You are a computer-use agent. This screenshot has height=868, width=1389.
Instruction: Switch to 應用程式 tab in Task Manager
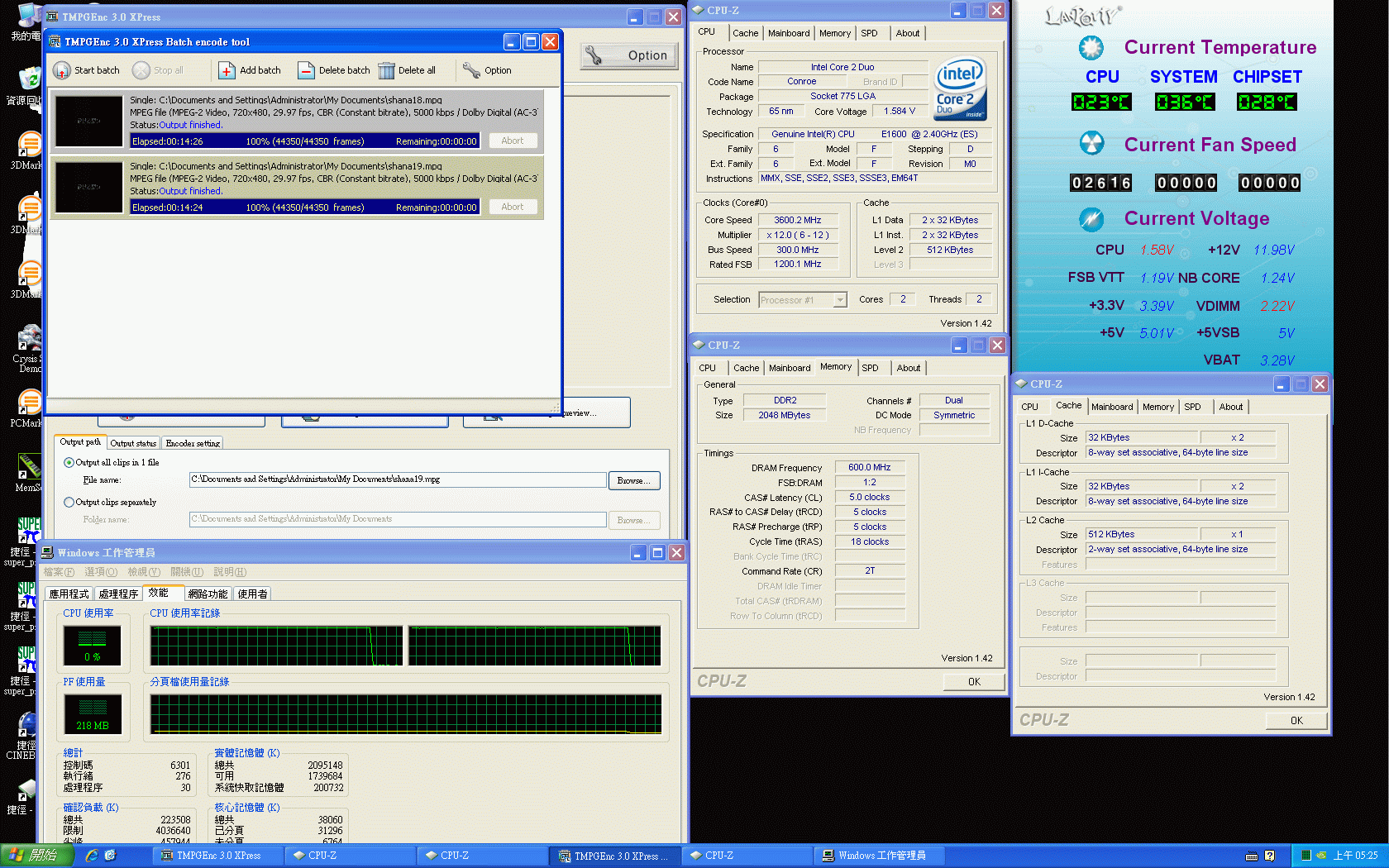(x=69, y=594)
